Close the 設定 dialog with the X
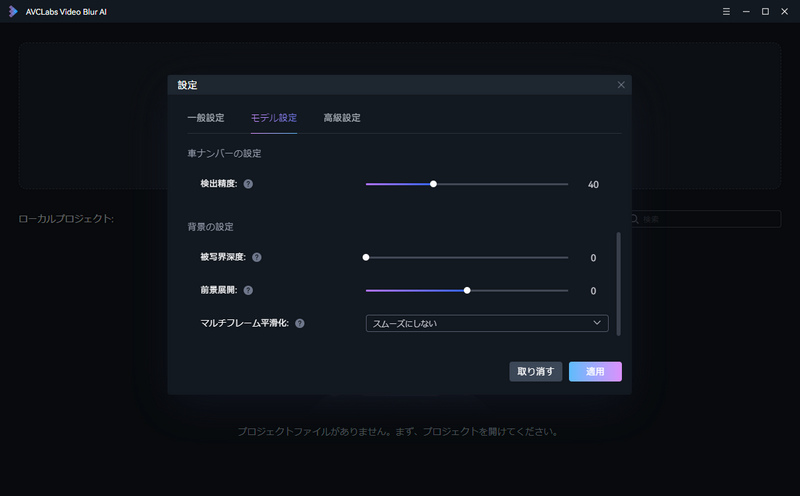 click(x=621, y=85)
